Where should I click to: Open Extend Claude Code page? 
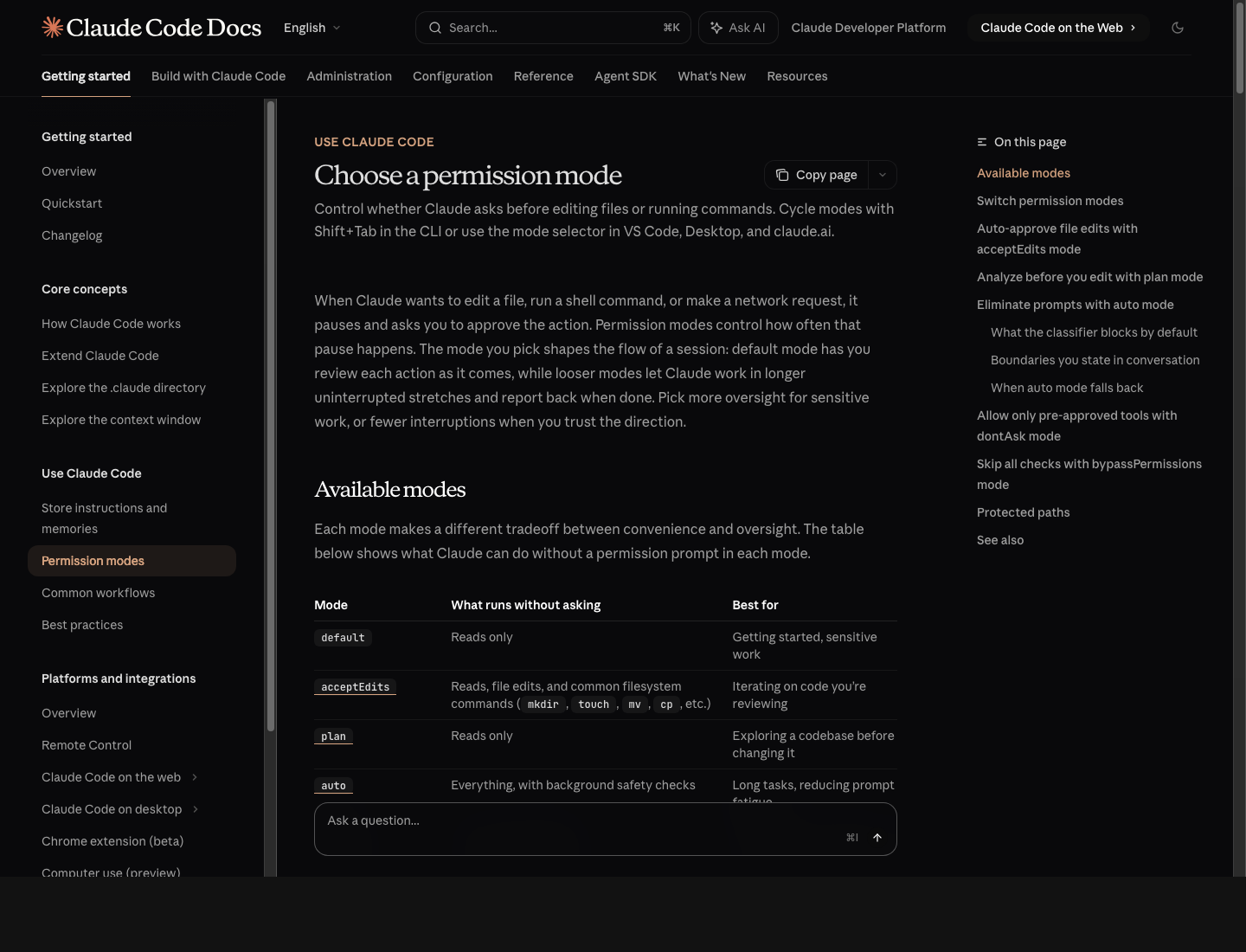100,356
